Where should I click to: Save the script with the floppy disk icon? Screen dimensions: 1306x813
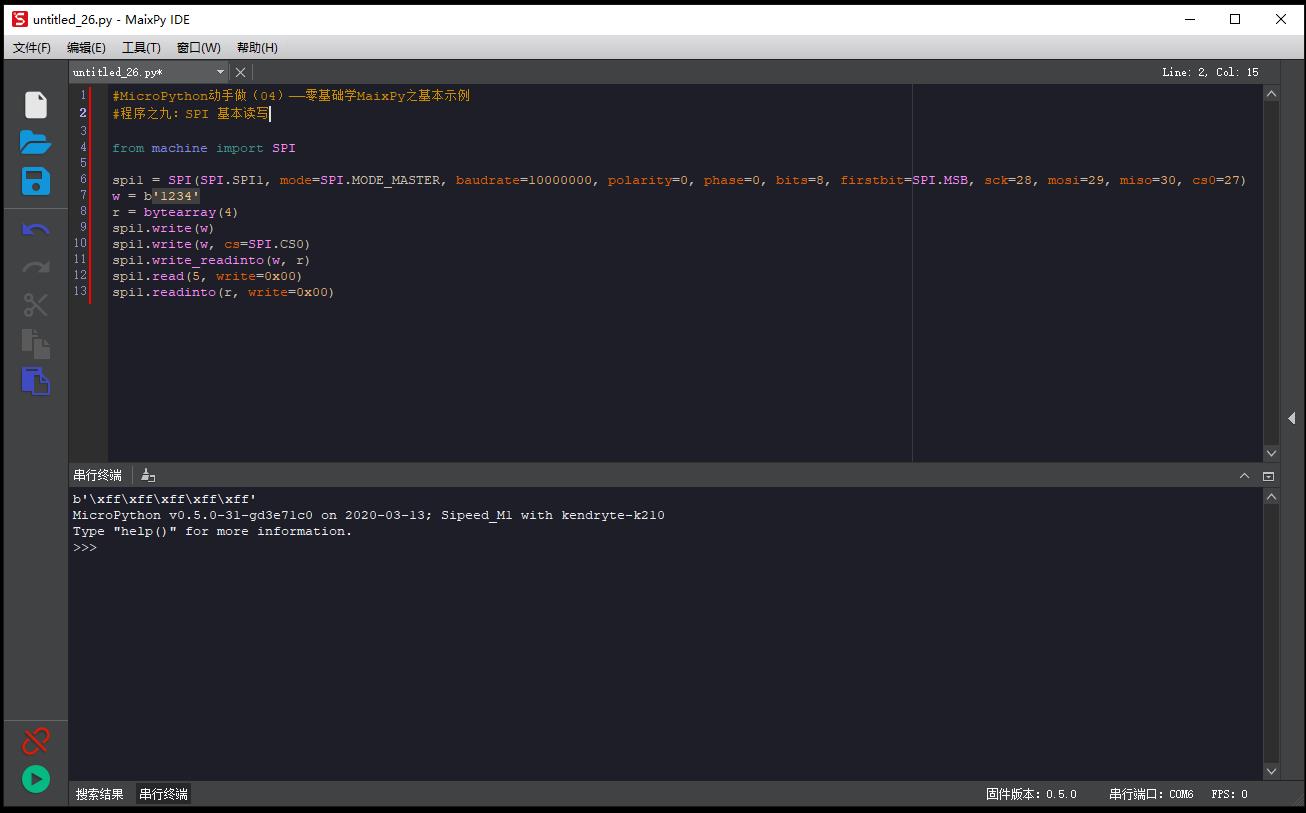click(36, 181)
